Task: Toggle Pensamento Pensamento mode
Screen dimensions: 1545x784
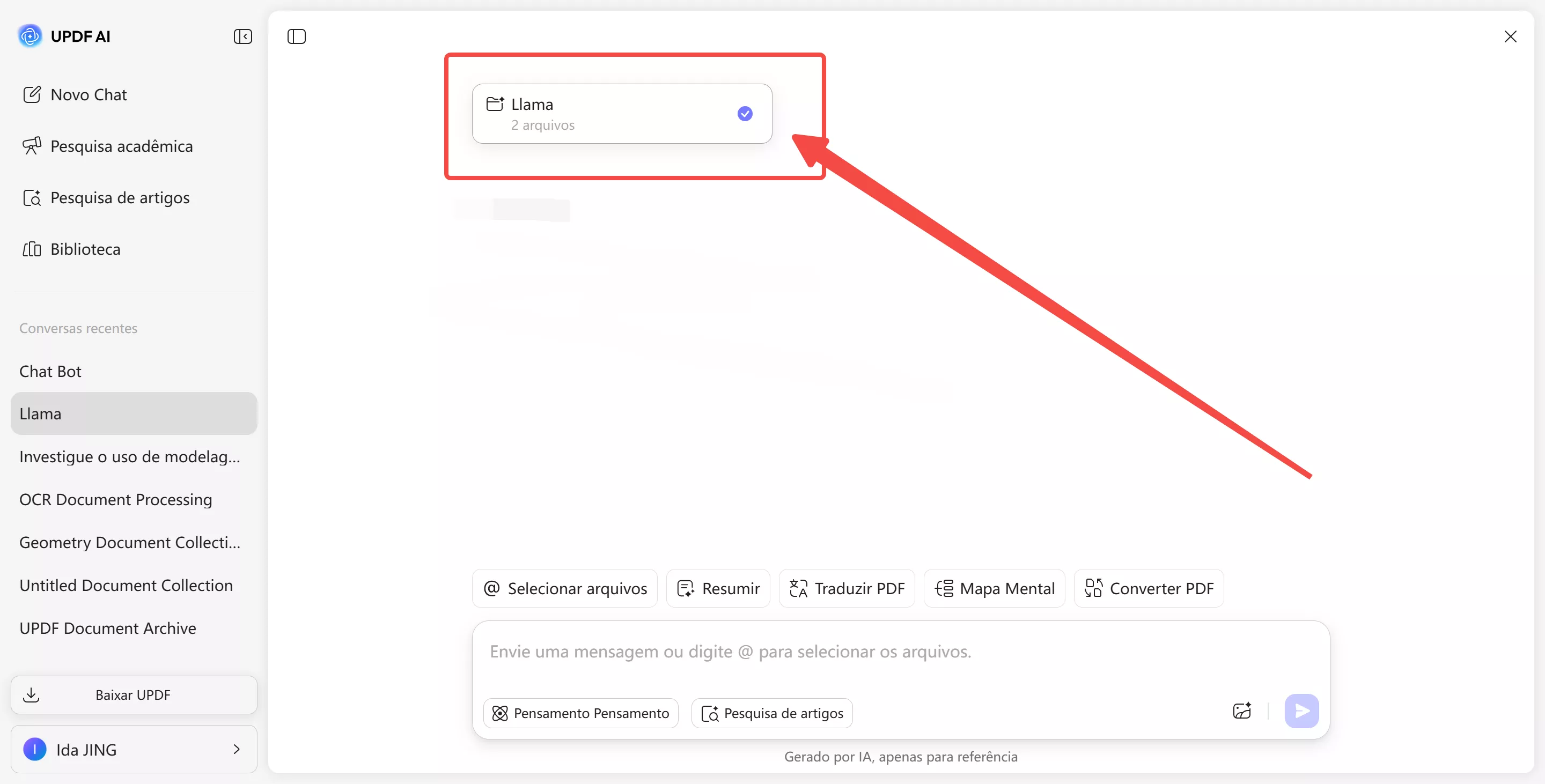Action: pos(580,713)
